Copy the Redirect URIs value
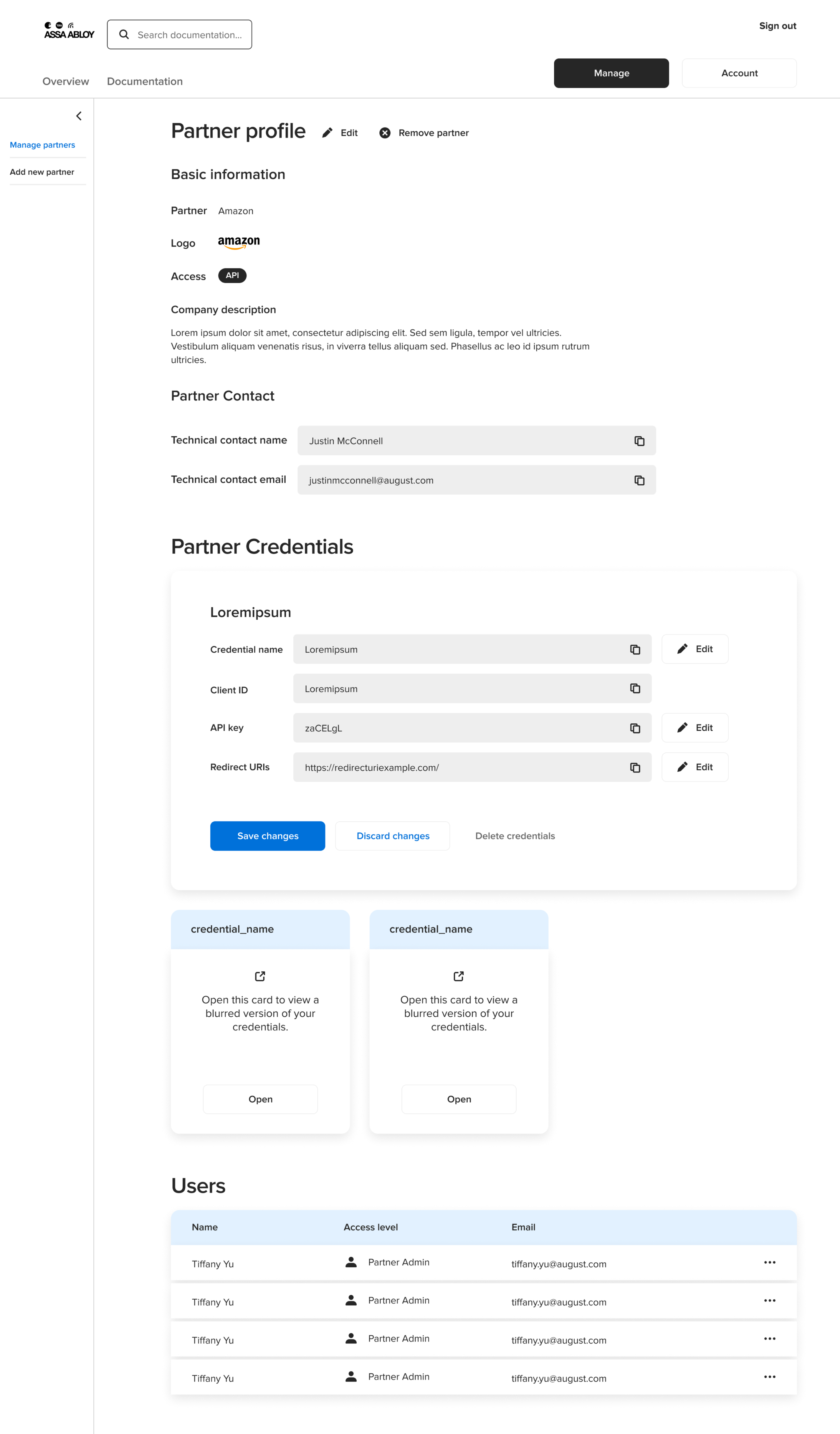Image resolution: width=840 pixels, height=1434 pixels. pyautogui.click(x=635, y=768)
